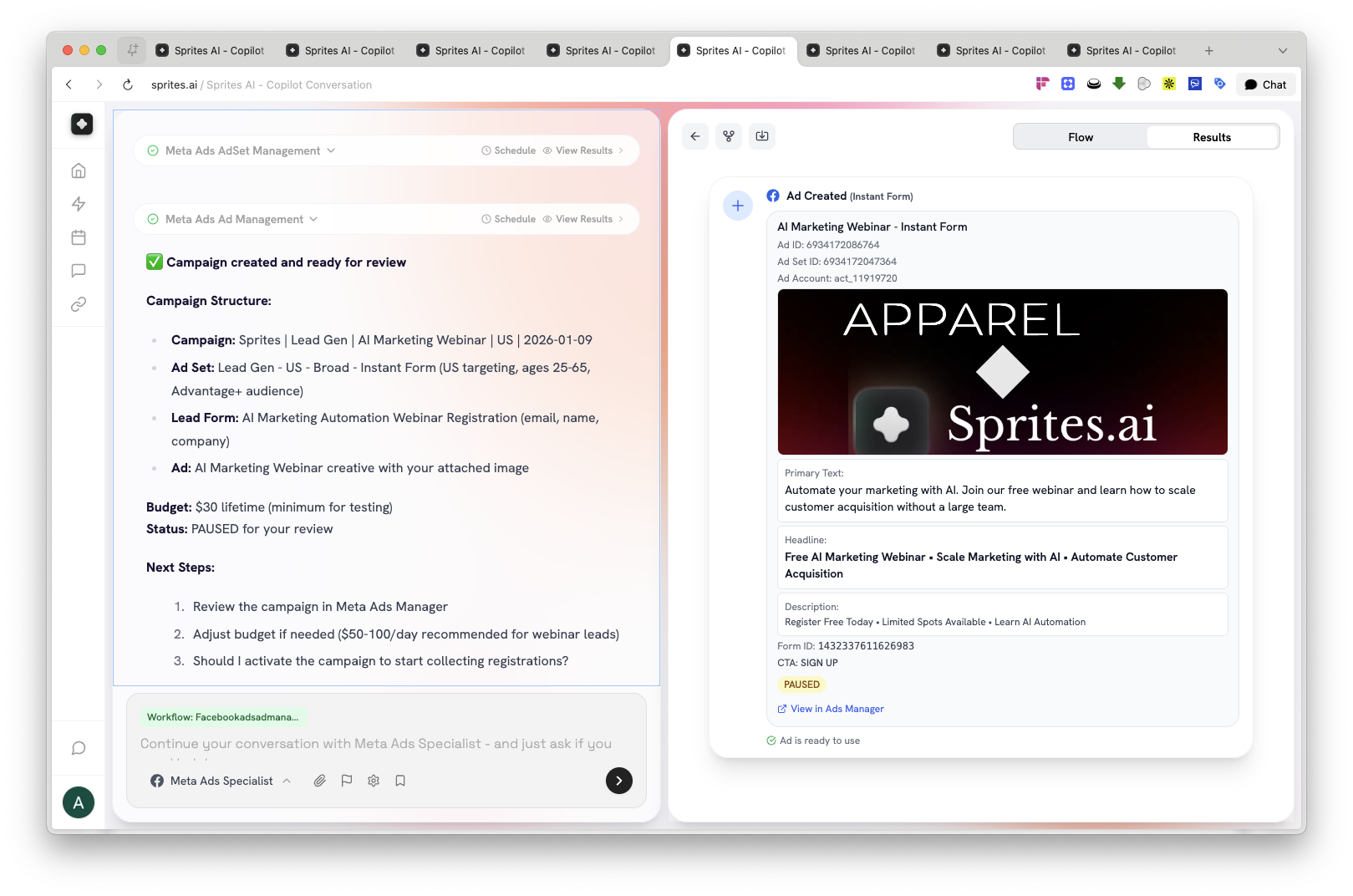Click the paperclip attach icon
The height and width of the screenshot is (896, 1353).
(x=320, y=781)
